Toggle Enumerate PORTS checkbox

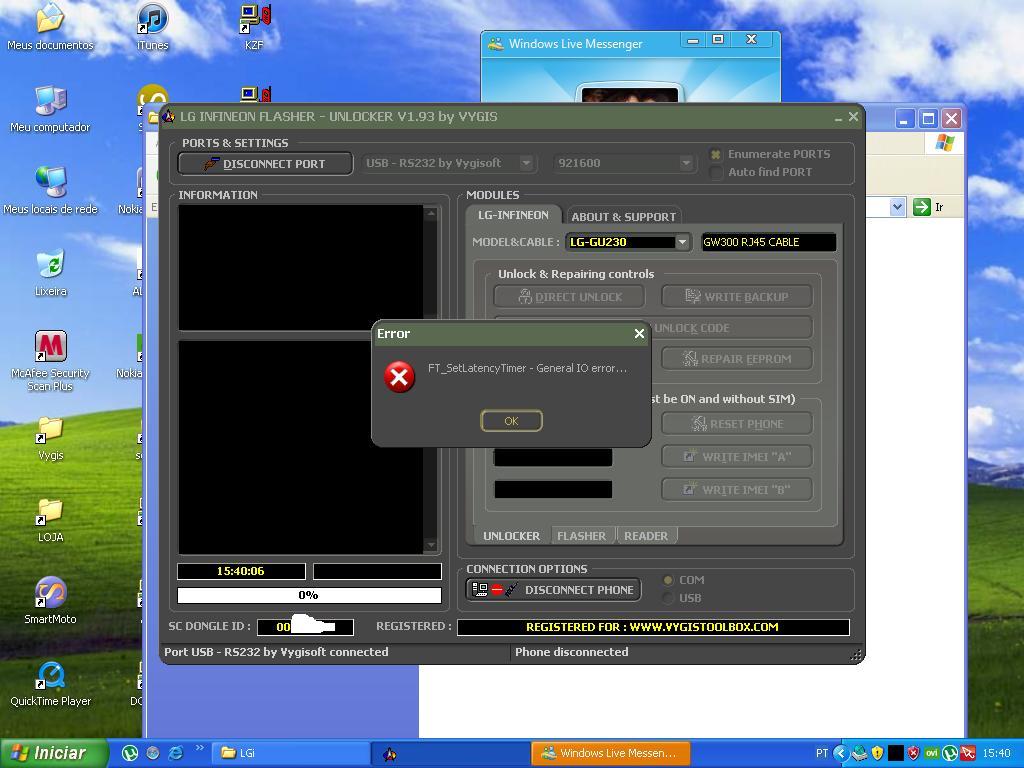click(716, 155)
